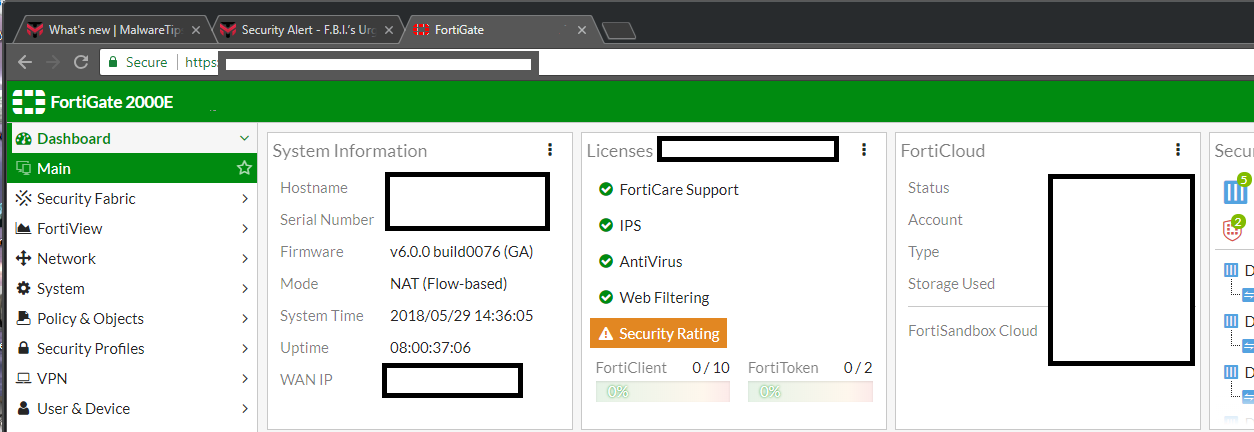Click the Web Filtering license entry
This screenshot has height=432, width=1254.
click(x=664, y=297)
